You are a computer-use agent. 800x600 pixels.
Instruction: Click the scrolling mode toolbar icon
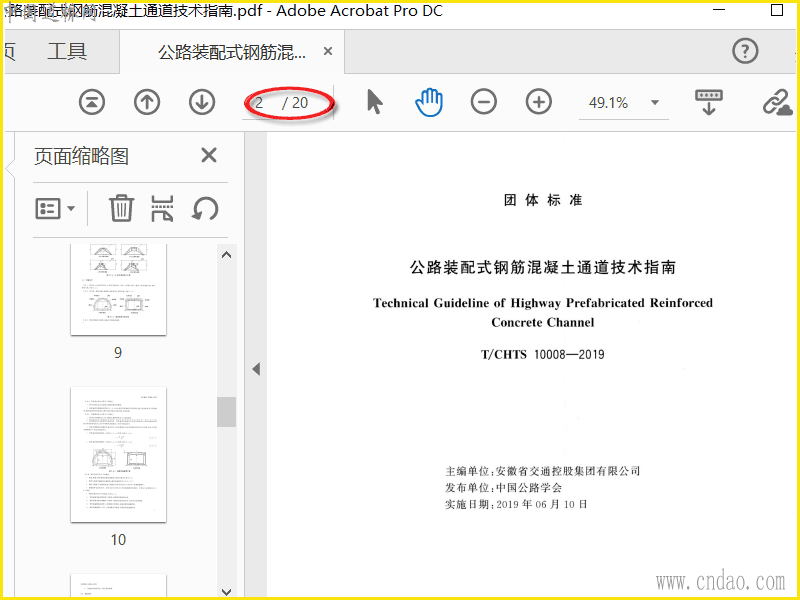click(x=709, y=102)
